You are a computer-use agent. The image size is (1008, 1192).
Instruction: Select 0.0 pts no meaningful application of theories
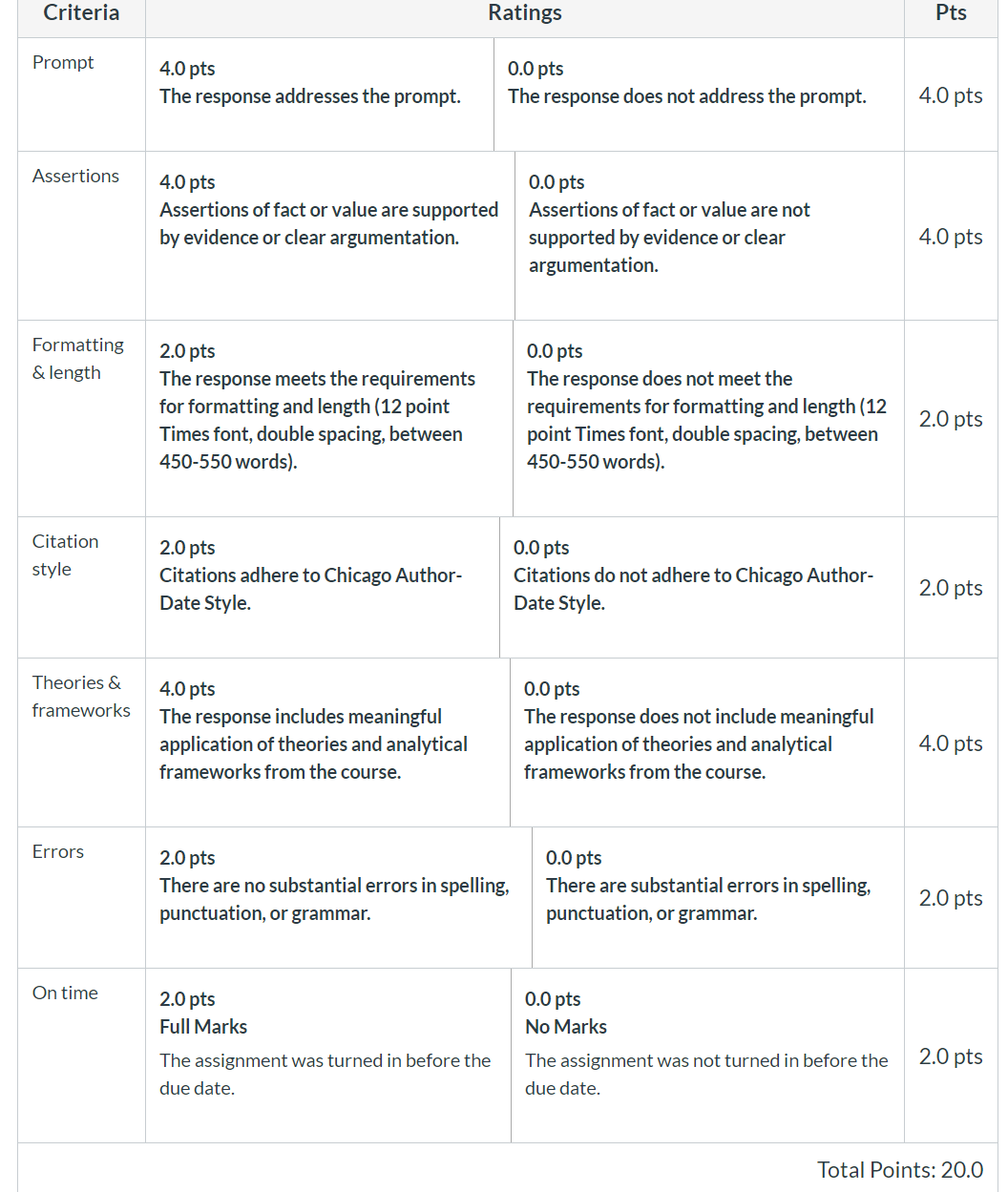(x=707, y=742)
